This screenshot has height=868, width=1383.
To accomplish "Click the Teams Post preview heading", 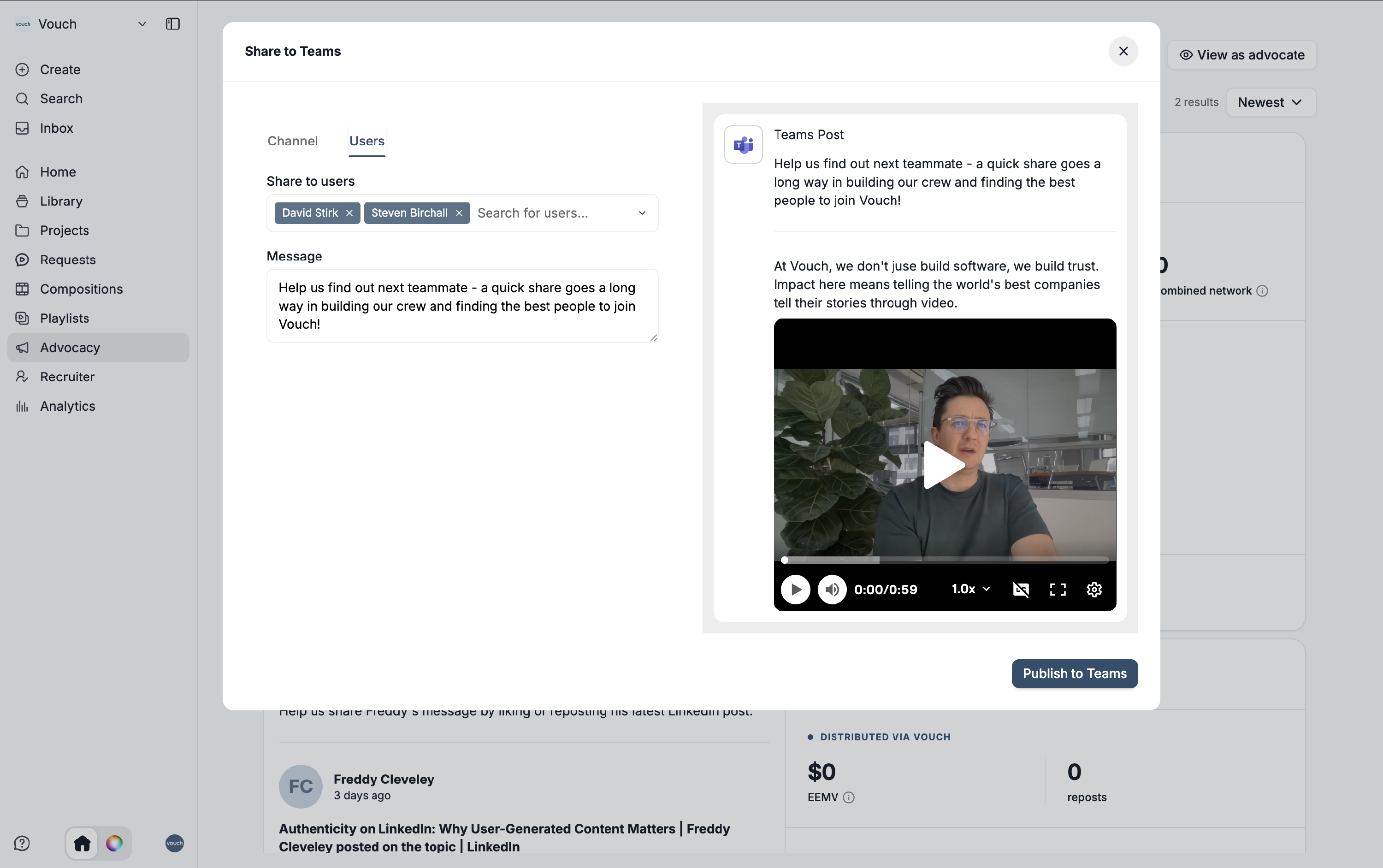I will coord(808,135).
